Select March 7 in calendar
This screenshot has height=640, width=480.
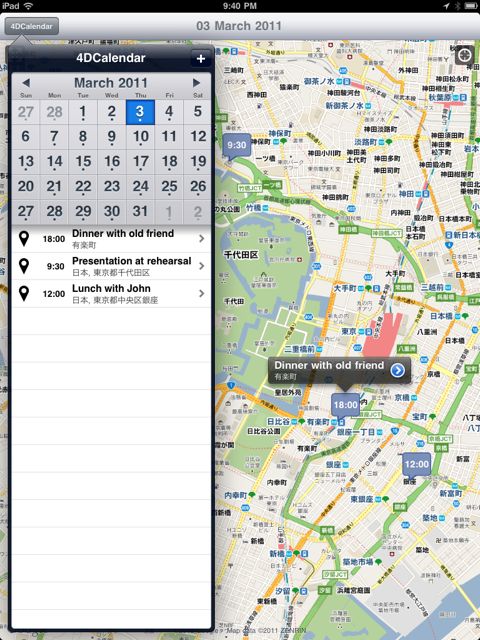(x=54, y=137)
